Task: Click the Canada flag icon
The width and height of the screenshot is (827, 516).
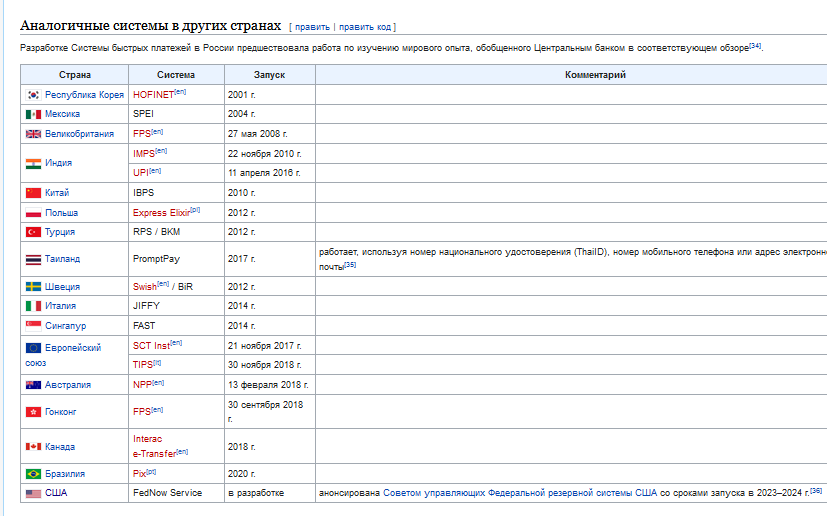Action: click(33, 447)
